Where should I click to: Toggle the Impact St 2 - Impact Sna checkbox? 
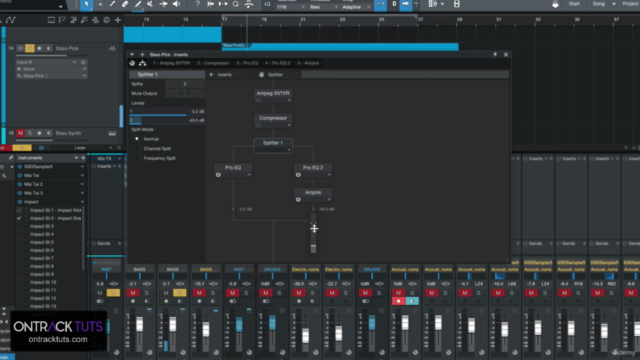pos(19,218)
